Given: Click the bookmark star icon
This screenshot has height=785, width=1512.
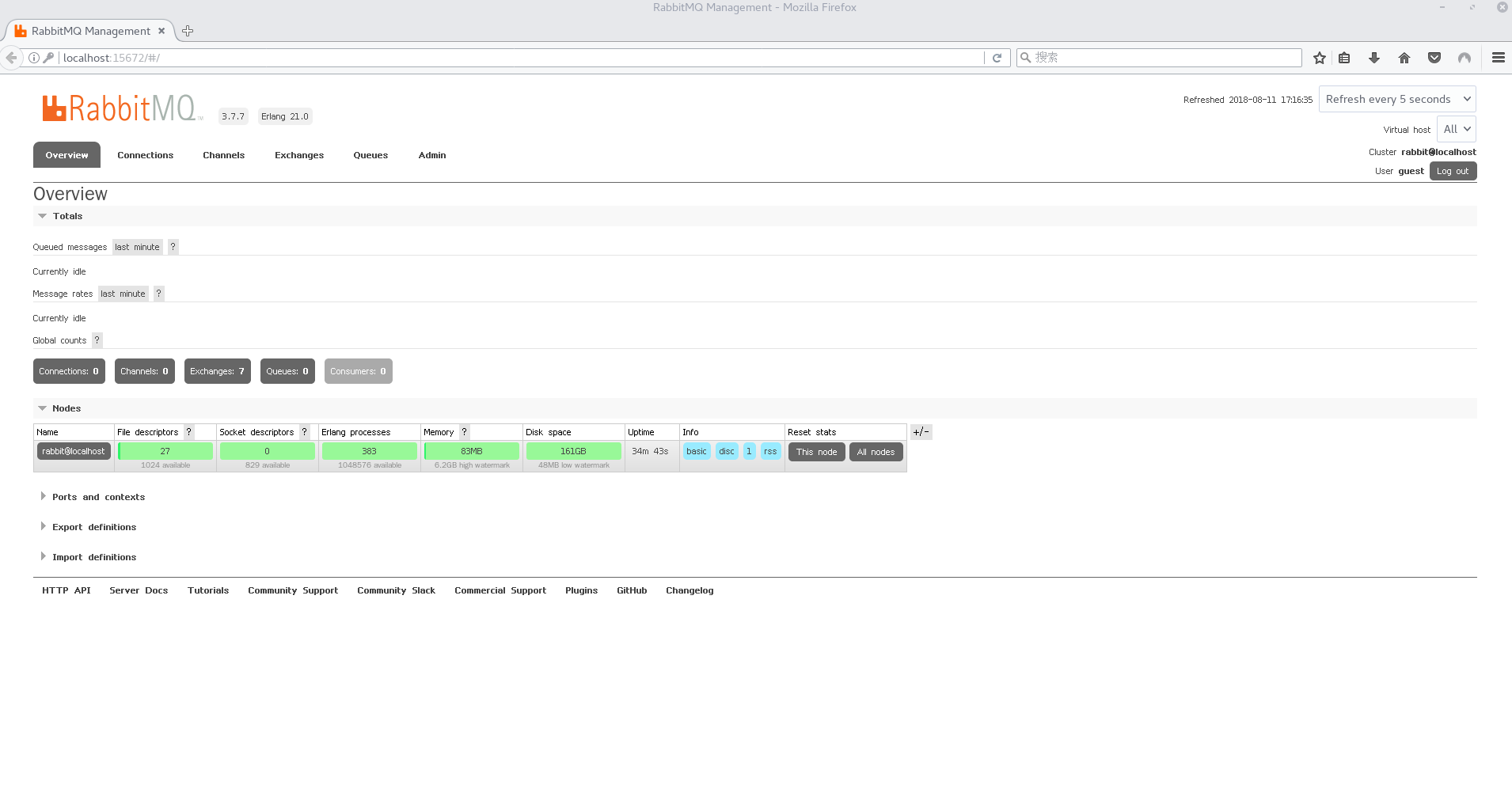Looking at the screenshot, I should [x=1320, y=58].
